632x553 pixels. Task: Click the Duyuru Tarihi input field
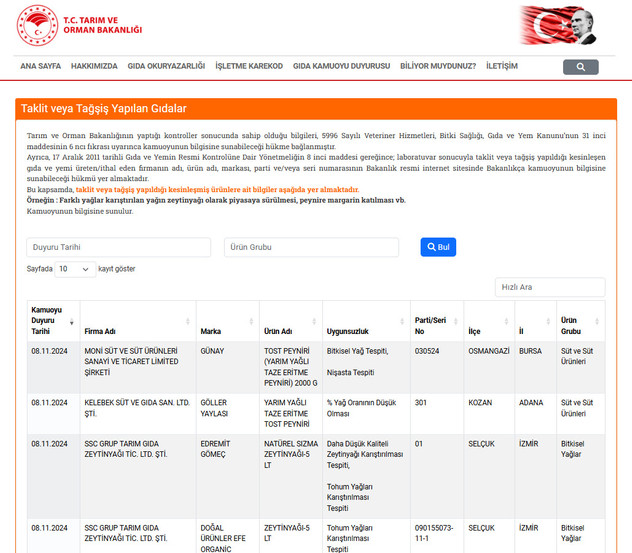[x=118, y=247]
